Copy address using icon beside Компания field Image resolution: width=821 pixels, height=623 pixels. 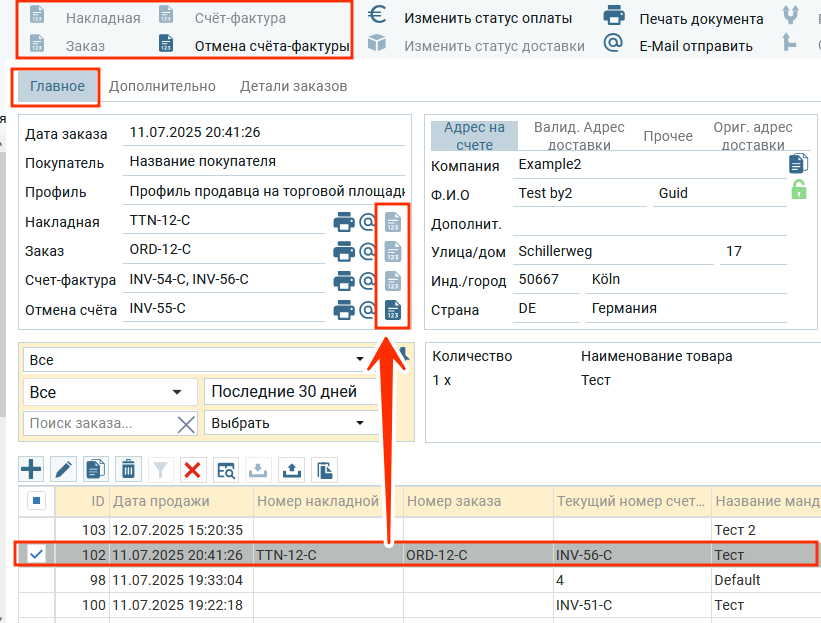click(x=798, y=163)
